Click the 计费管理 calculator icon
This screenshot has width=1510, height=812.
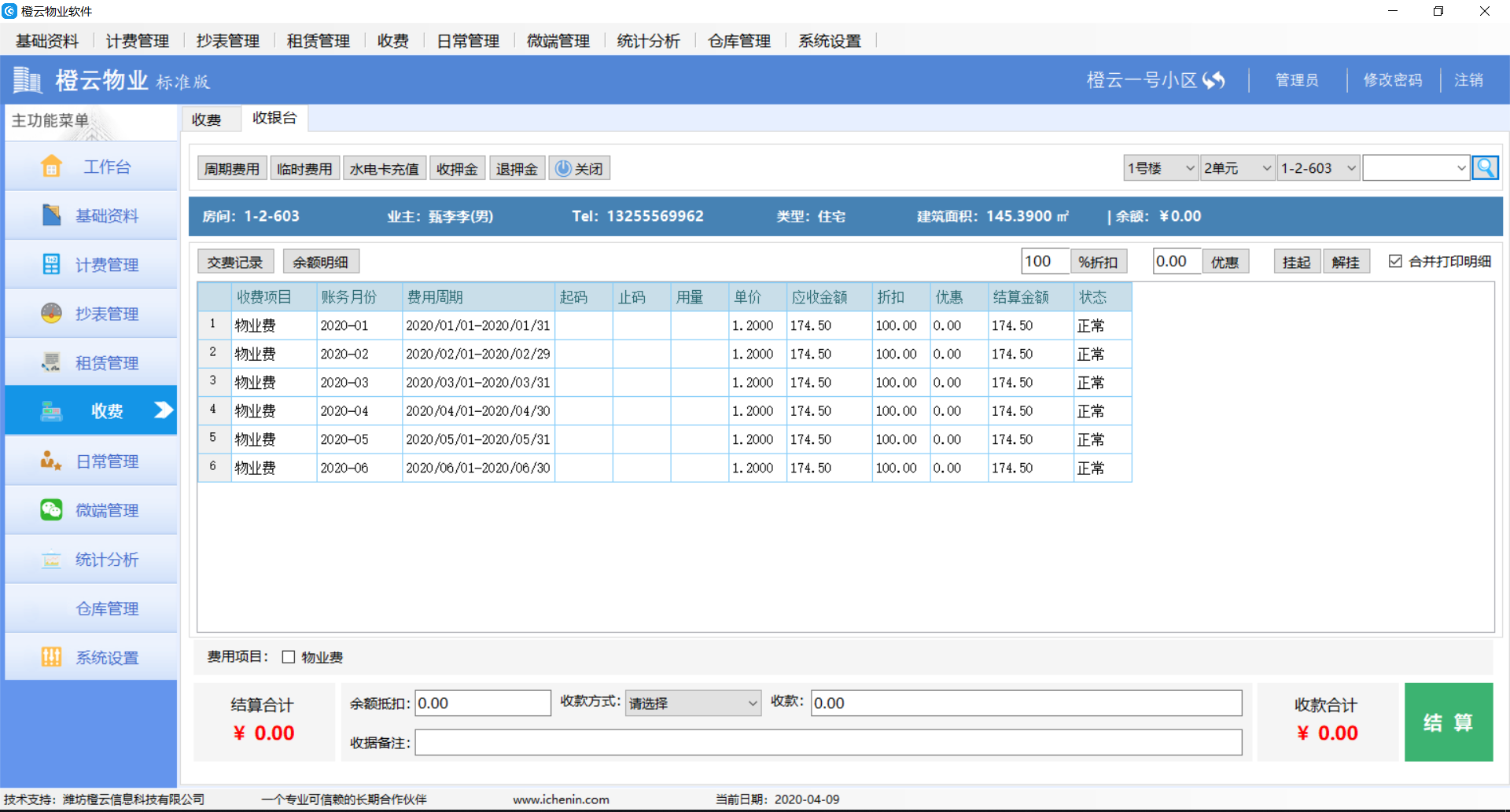pyautogui.click(x=51, y=264)
